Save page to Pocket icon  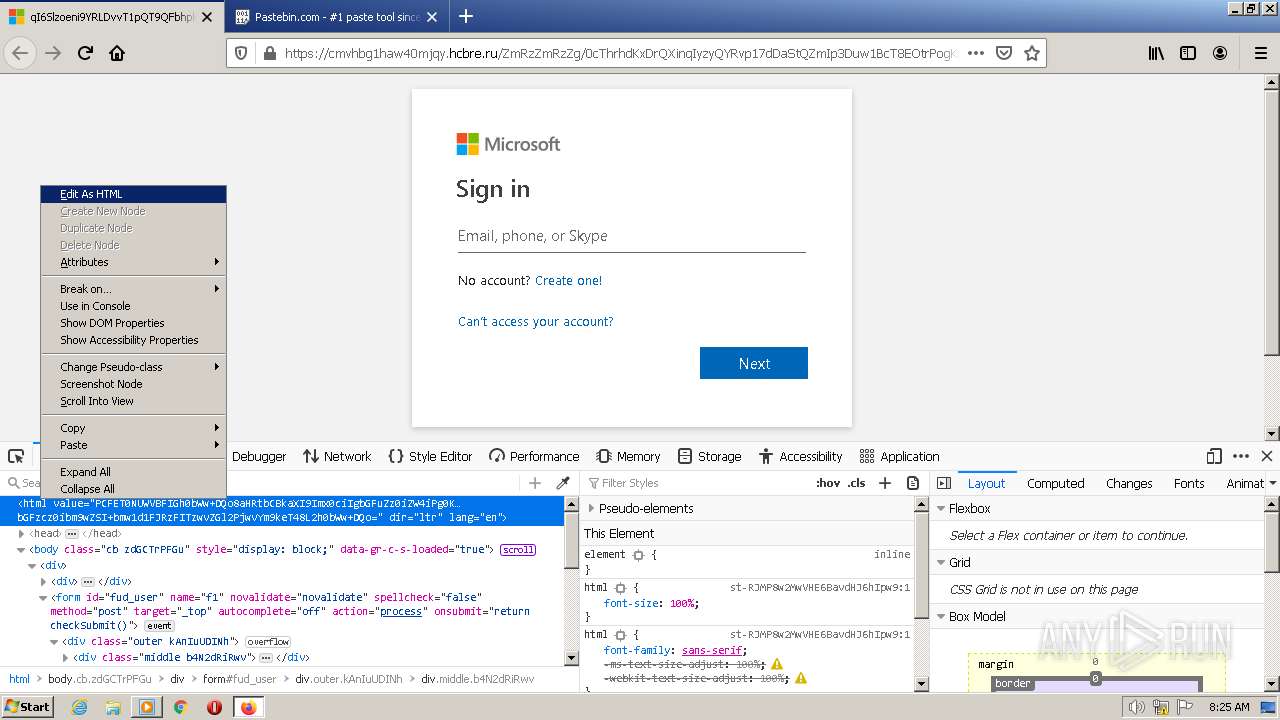click(x=1004, y=53)
